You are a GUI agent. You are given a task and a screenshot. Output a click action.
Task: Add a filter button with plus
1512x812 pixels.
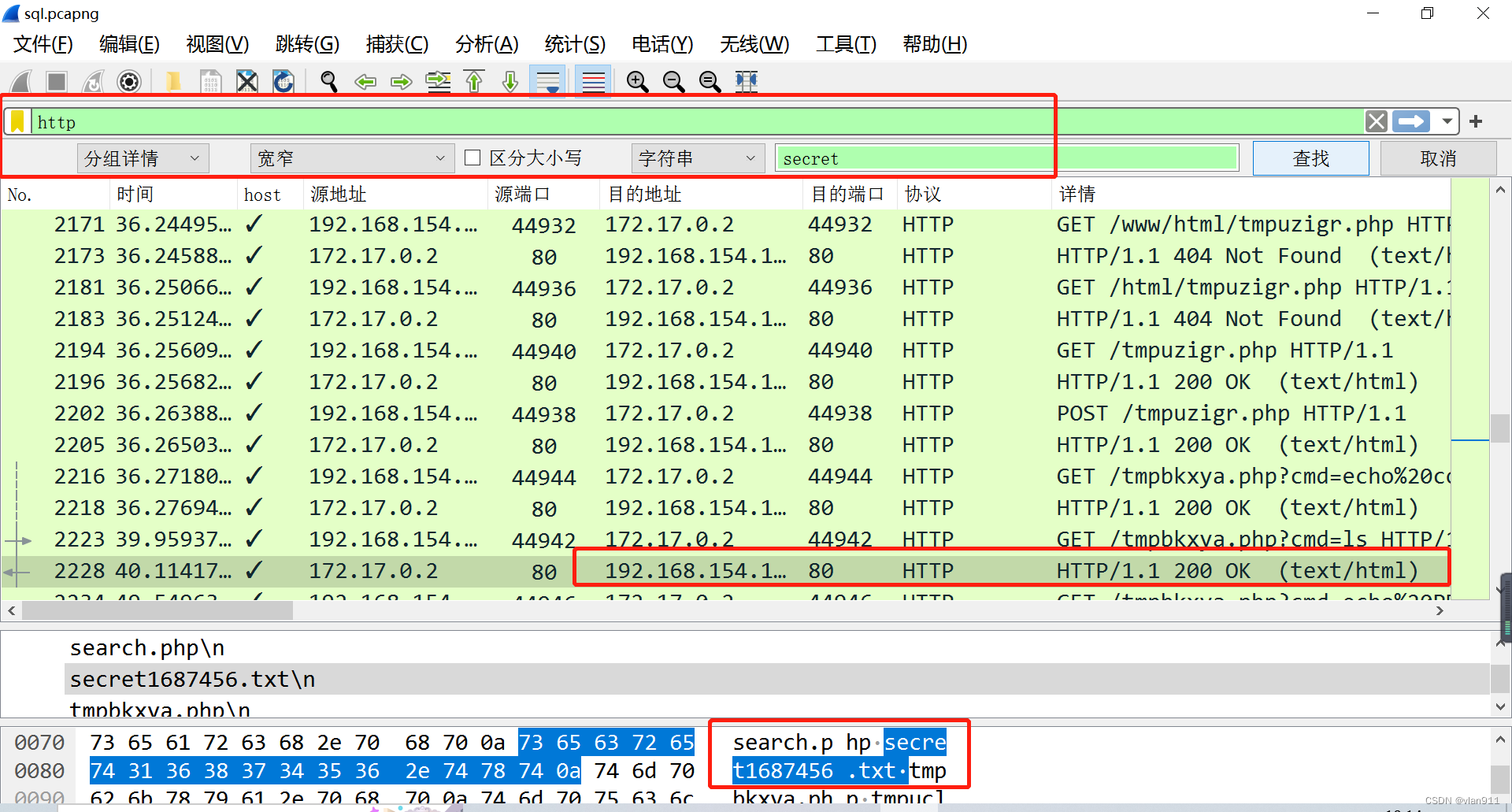click(x=1476, y=121)
